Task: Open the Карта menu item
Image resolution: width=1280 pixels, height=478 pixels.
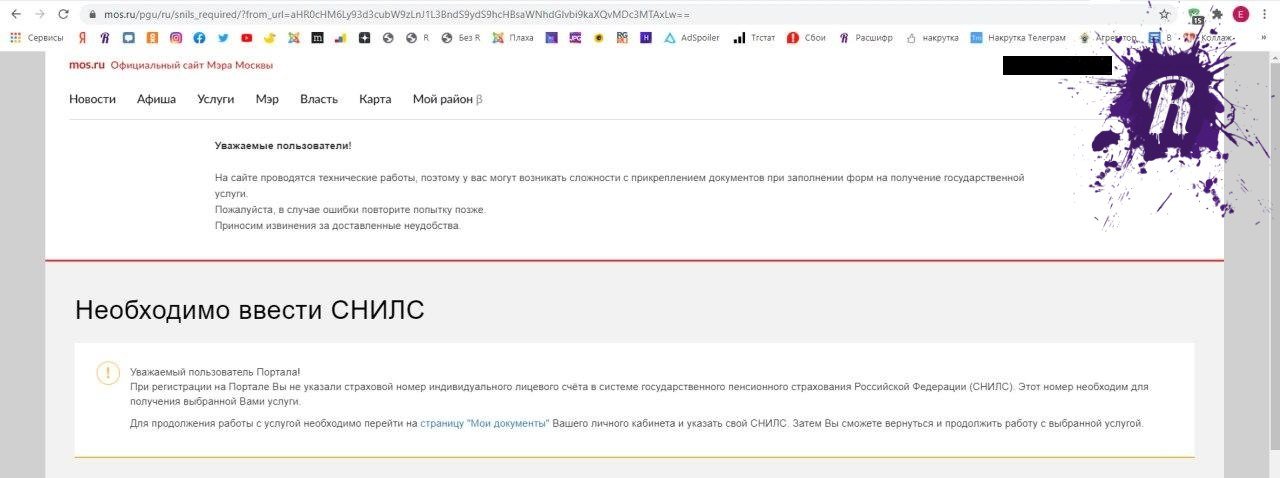Action: point(375,99)
